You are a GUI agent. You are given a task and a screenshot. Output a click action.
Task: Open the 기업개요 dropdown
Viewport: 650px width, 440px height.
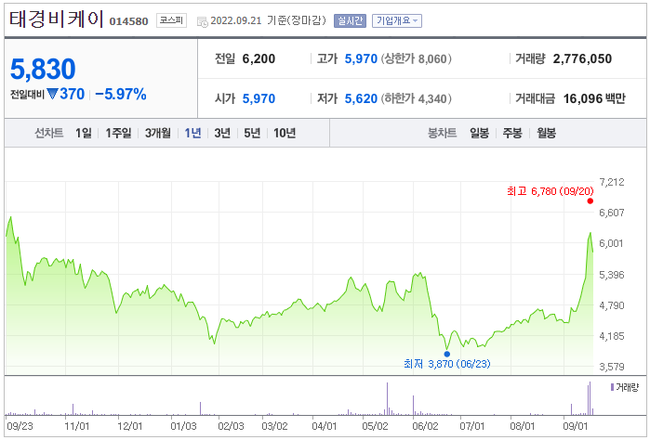click(397, 20)
